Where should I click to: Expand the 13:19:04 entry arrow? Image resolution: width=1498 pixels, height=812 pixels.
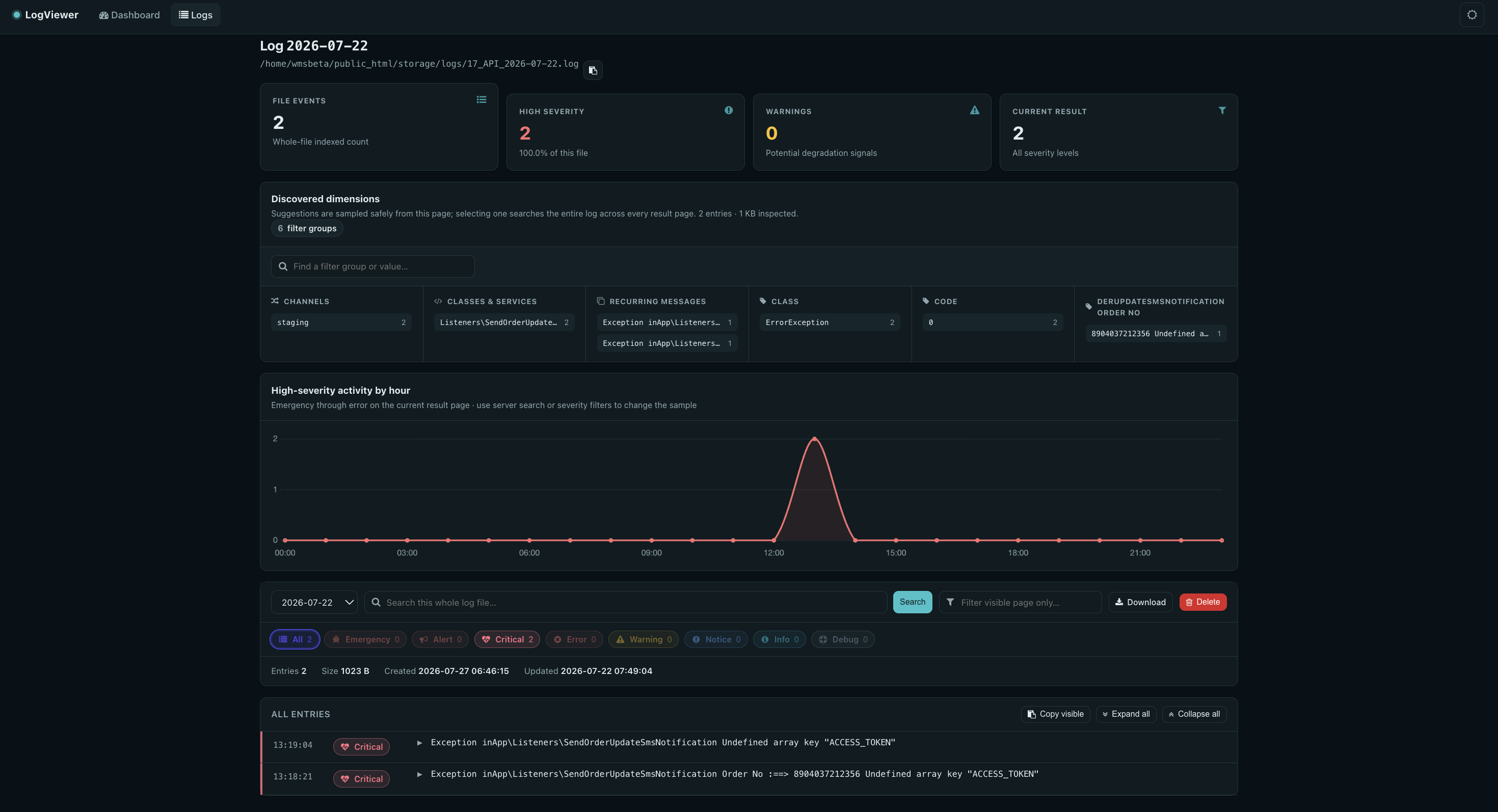pyautogui.click(x=419, y=743)
